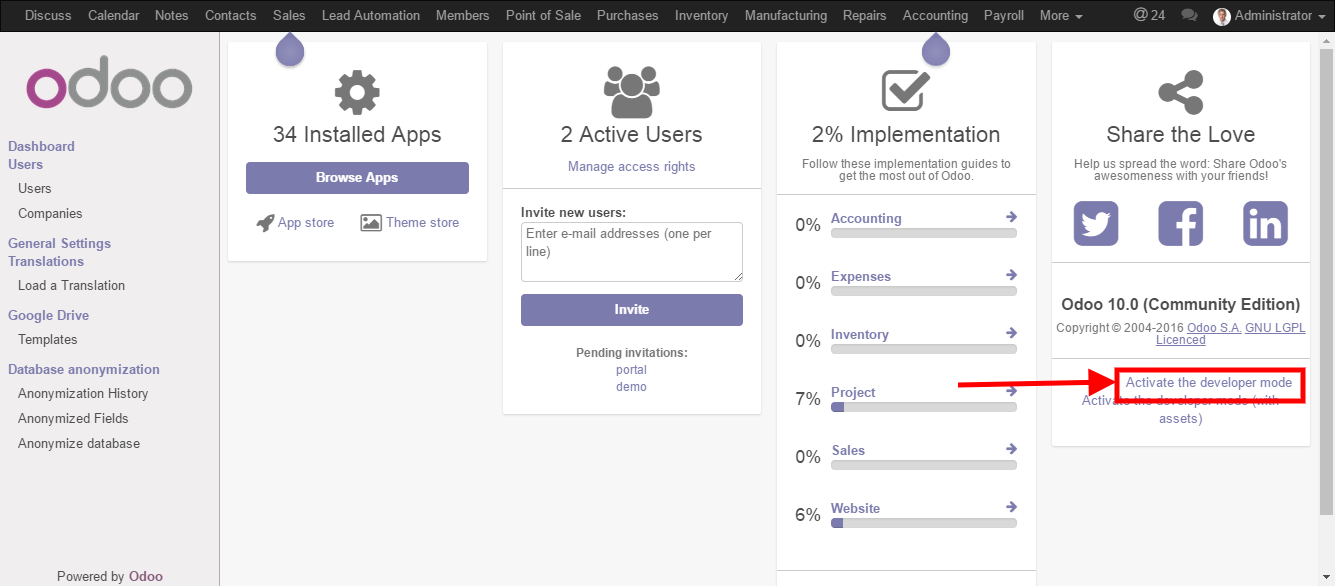Open Templates under Google Drive
1335x586 pixels.
point(48,340)
